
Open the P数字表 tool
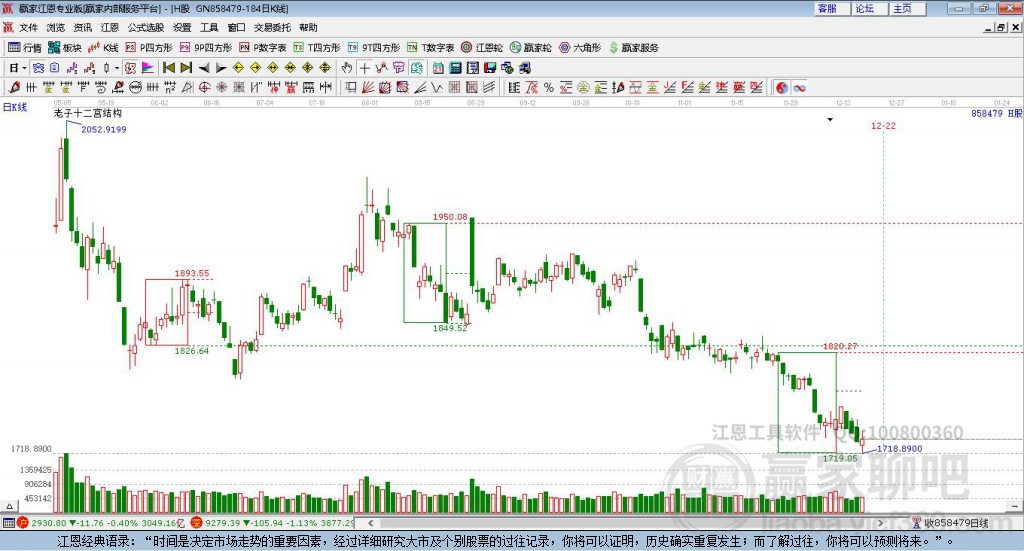point(263,48)
